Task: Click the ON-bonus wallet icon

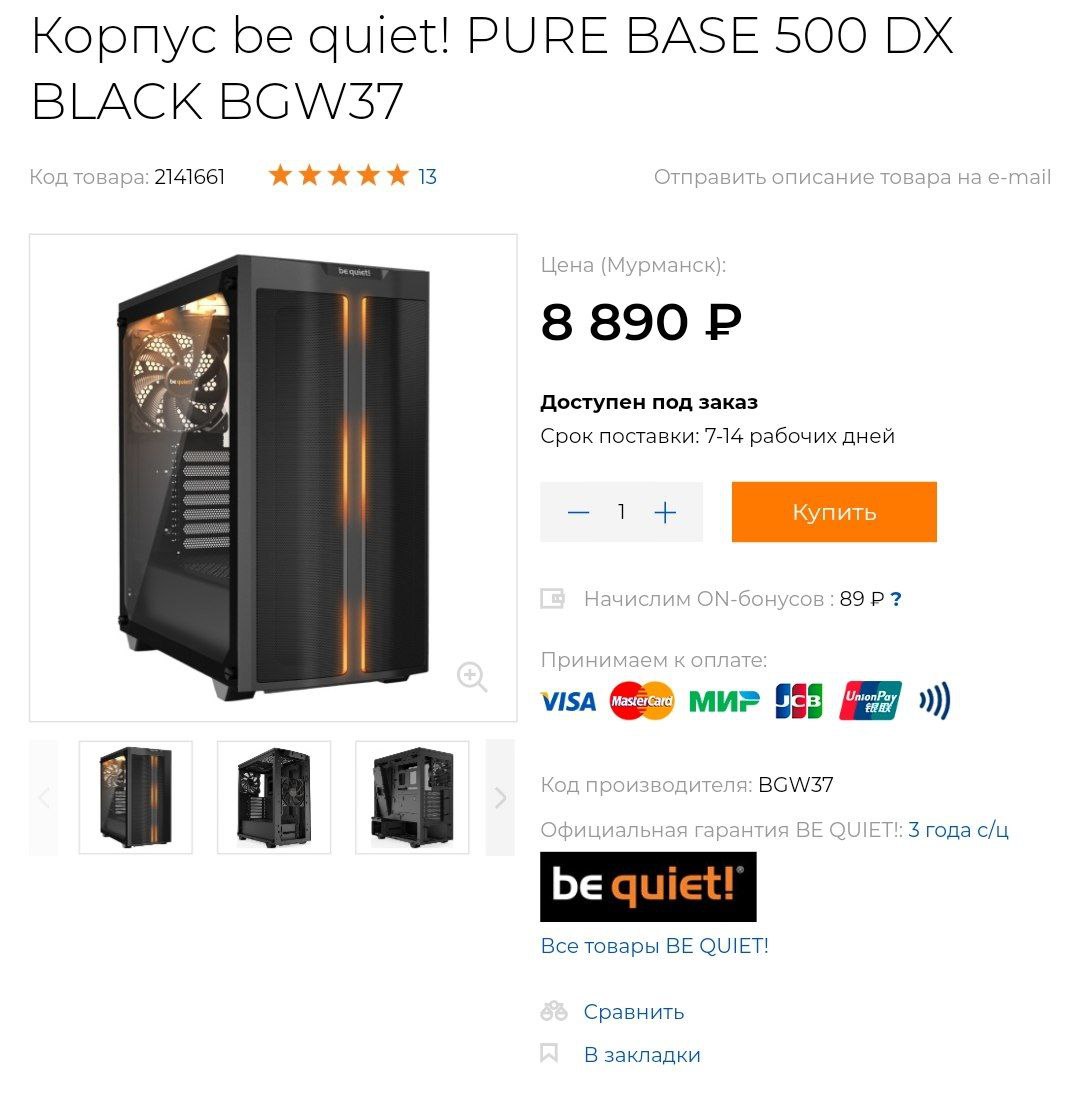Action: (552, 599)
